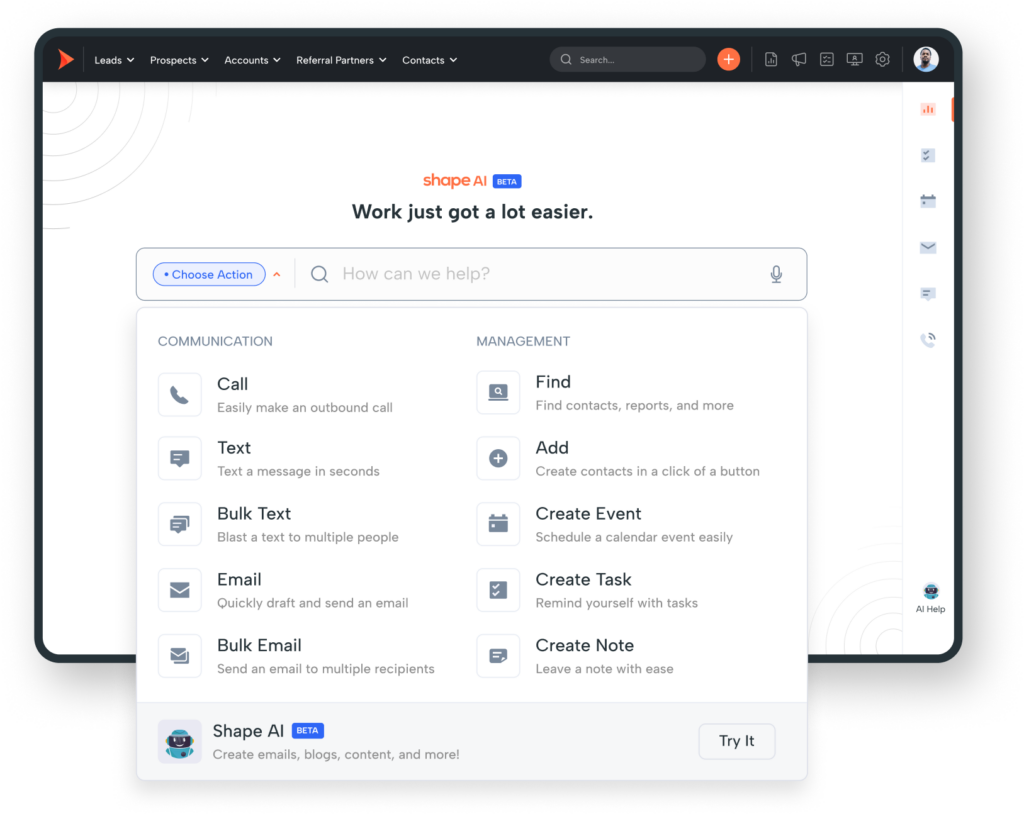Open the settings gear icon

pos(882,60)
